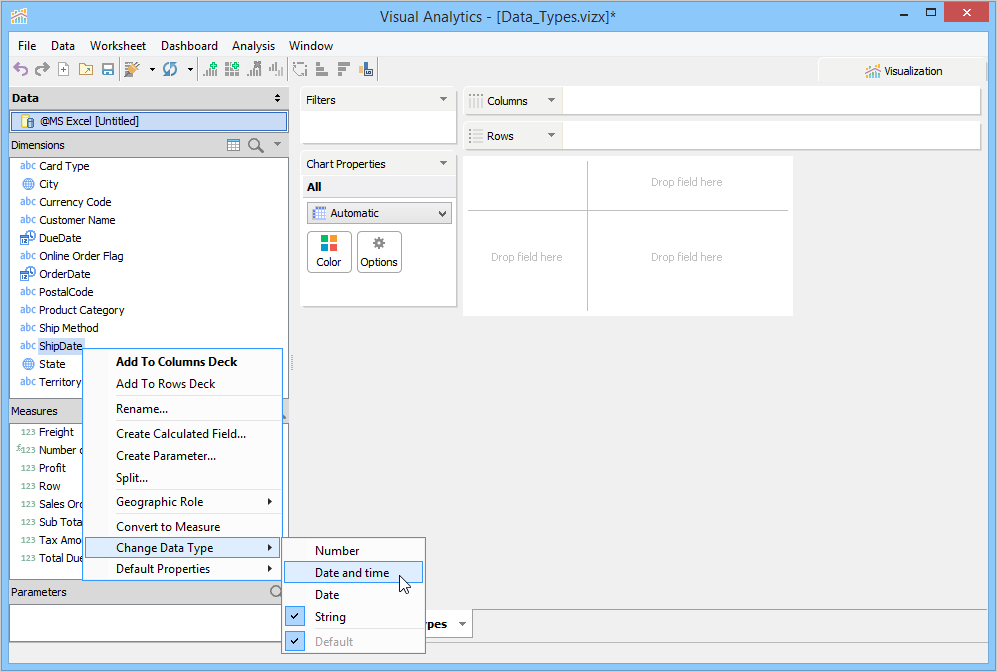This screenshot has height=672, width=997.
Task: Choose Date and time data type
Action: pos(352,573)
